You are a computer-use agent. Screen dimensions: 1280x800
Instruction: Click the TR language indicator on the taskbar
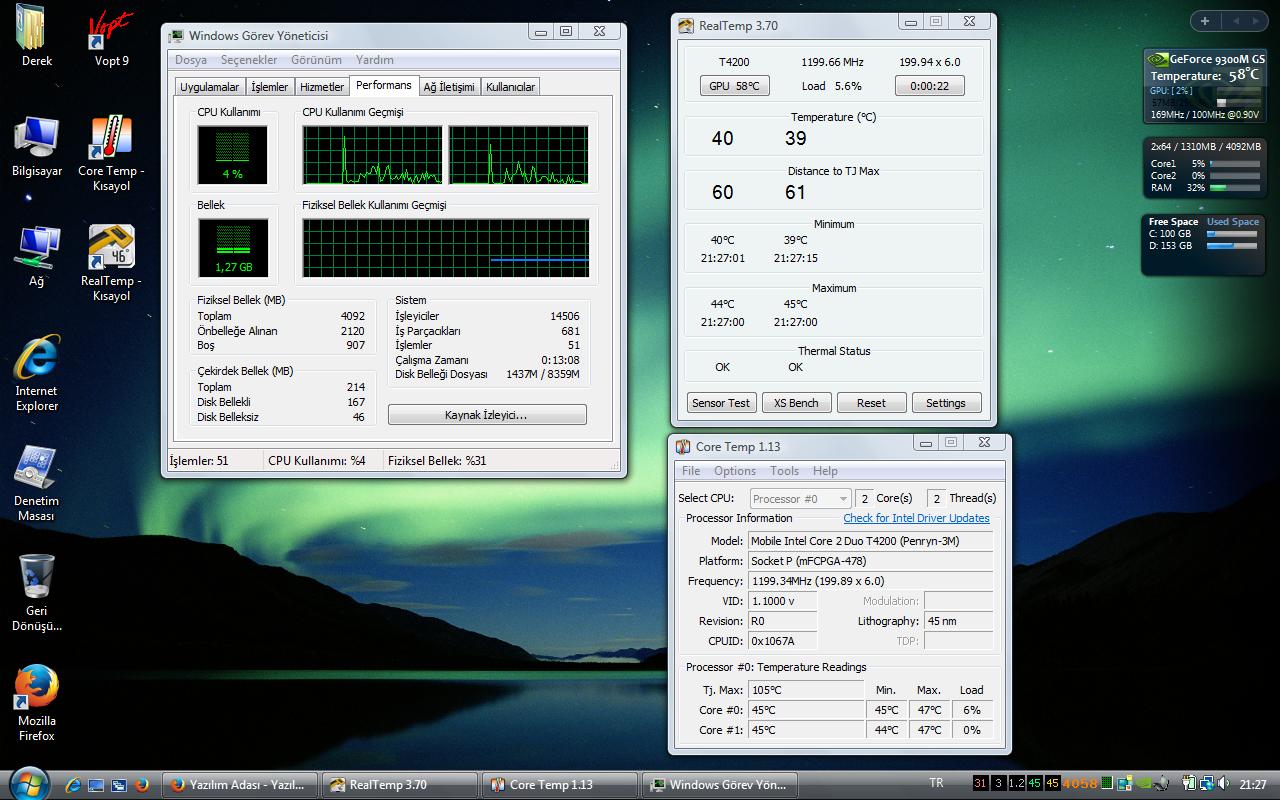(x=936, y=784)
